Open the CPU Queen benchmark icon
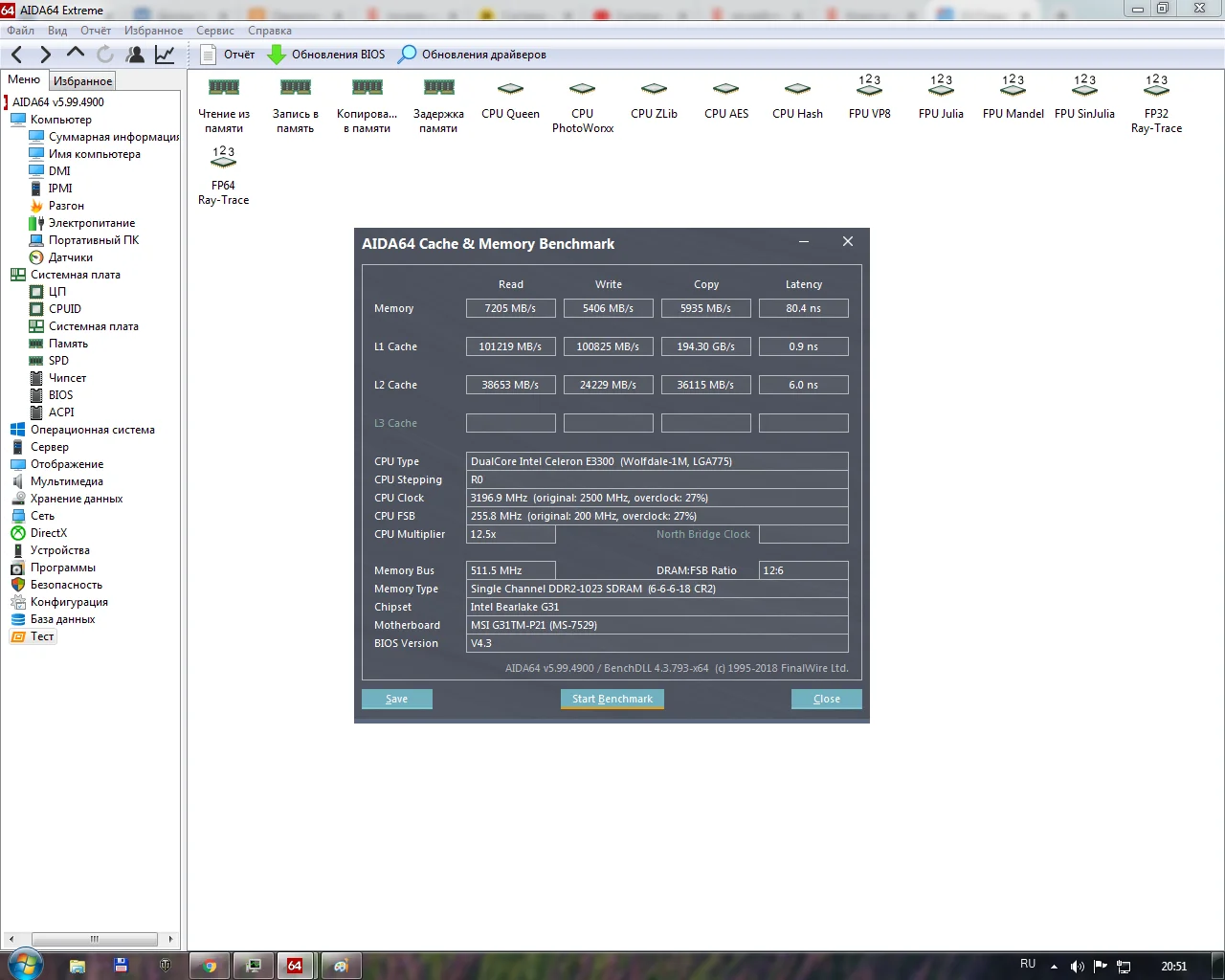The image size is (1225, 980). 510,90
